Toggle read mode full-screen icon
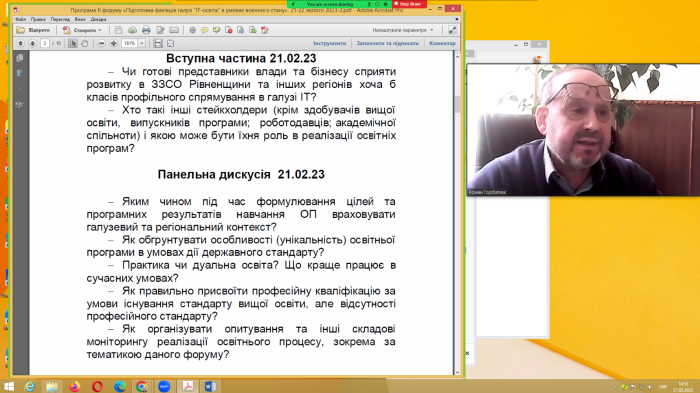The image size is (700, 393). [452, 30]
